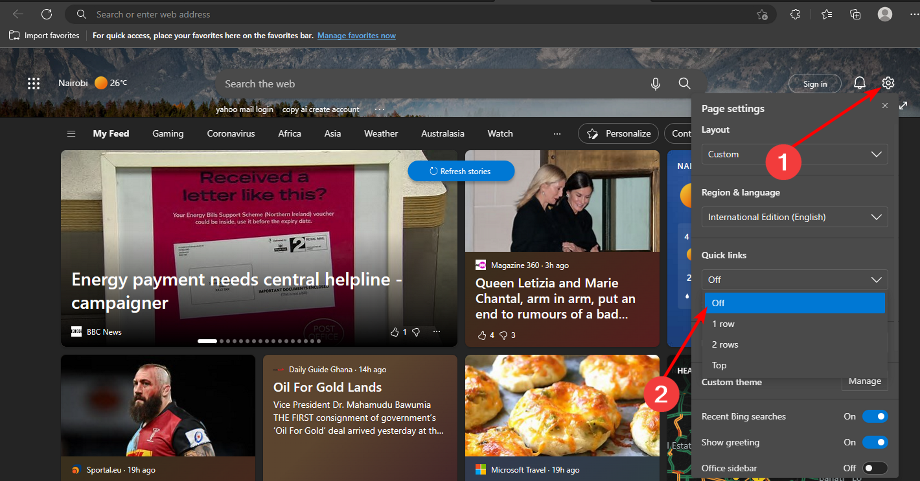Open the feed hamburger menu
The height and width of the screenshot is (481, 920).
[x=71, y=134]
